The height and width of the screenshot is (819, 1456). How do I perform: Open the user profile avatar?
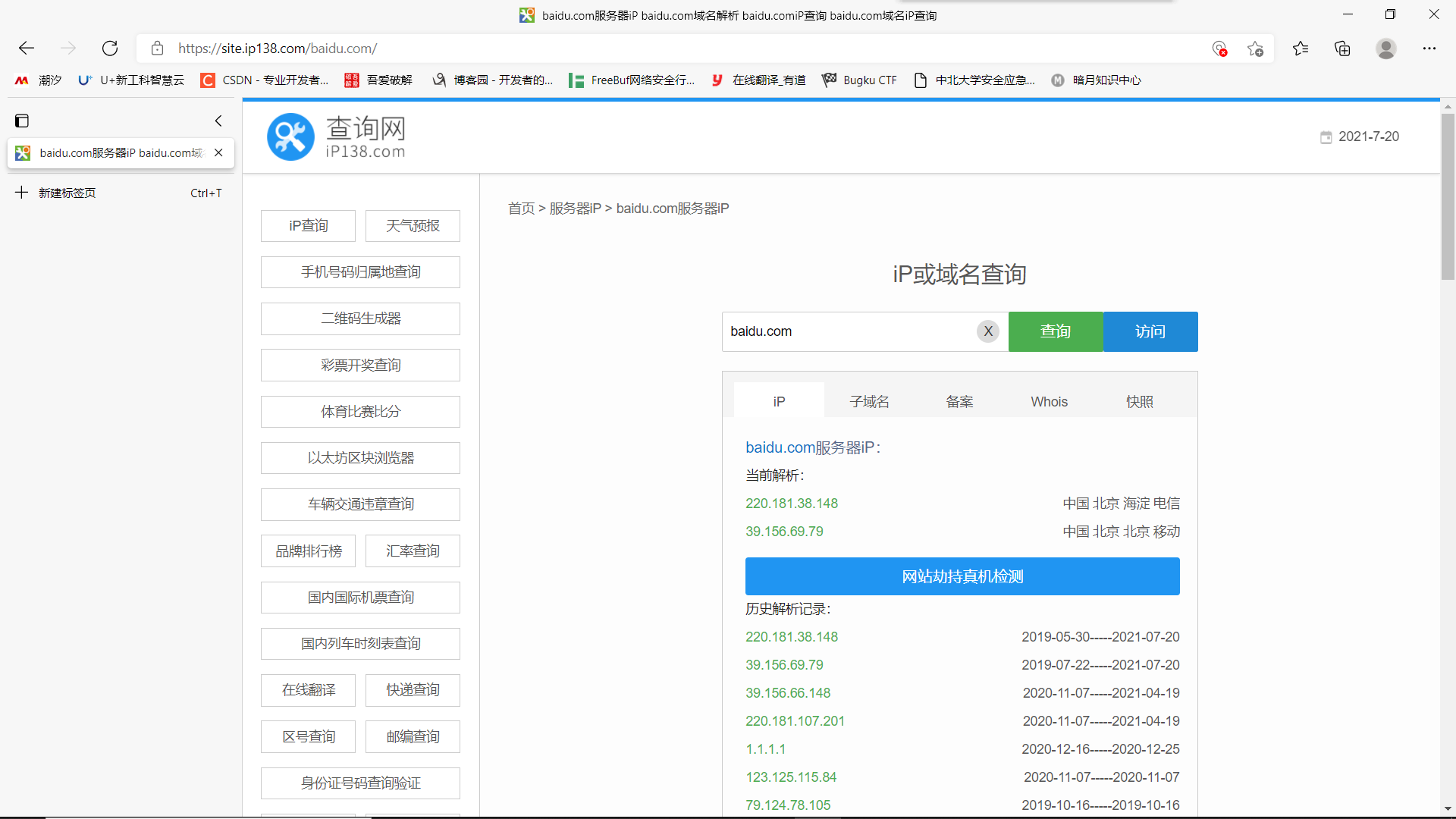click(x=1386, y=49)
